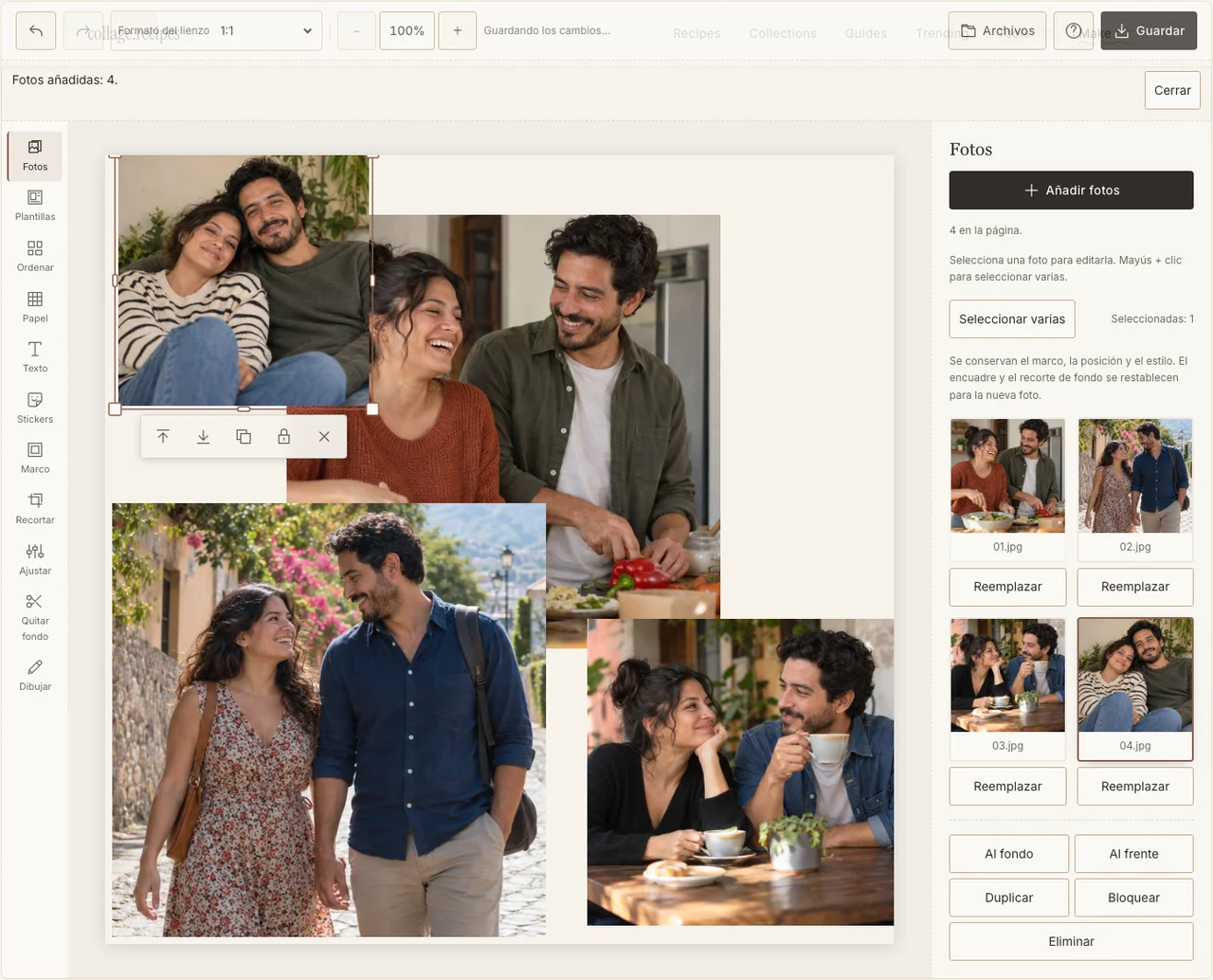Zoom in with the plus button
Screen dimensions: 1213x980
point(457,30)
